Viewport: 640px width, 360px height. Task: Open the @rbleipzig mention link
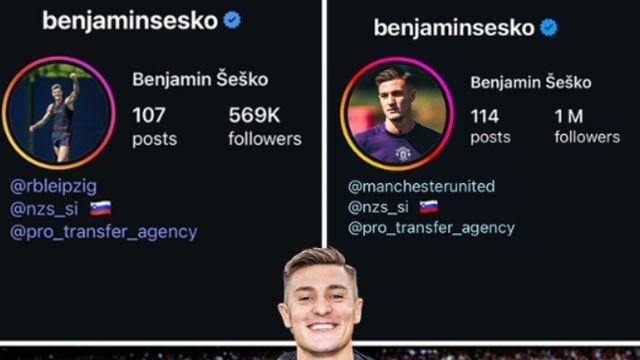(x=53, y=186)
